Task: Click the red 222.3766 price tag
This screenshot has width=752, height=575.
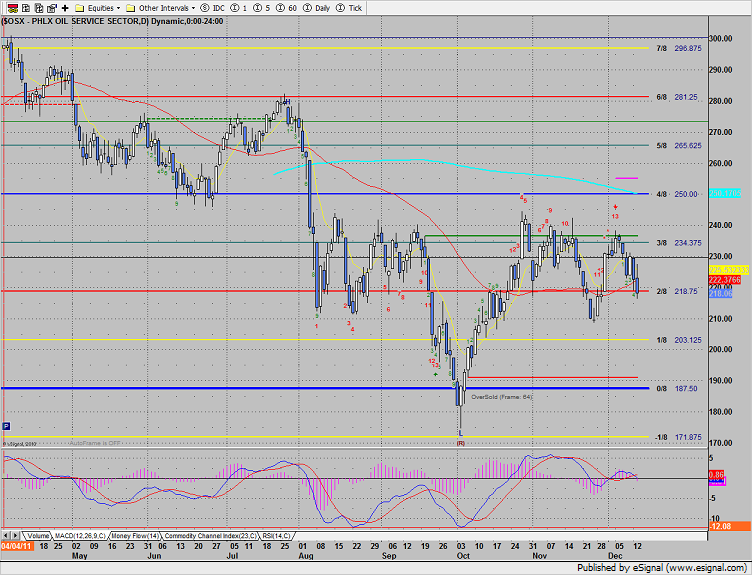Action: click(725, 280)
